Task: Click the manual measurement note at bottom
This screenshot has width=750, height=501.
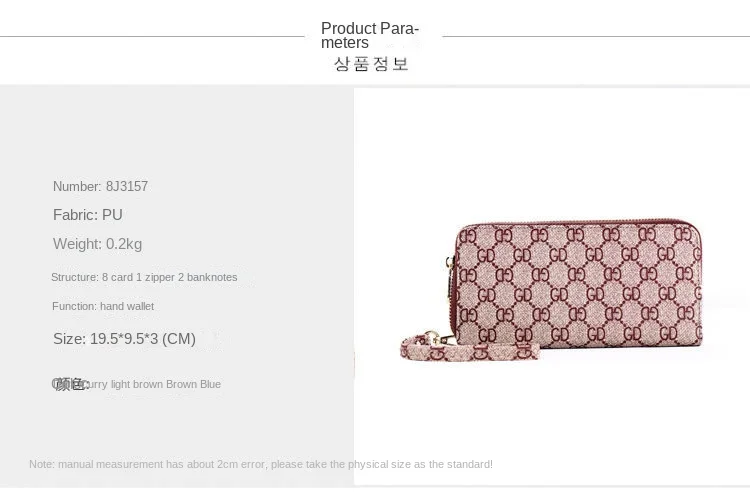Action: (x=260, y=464)
